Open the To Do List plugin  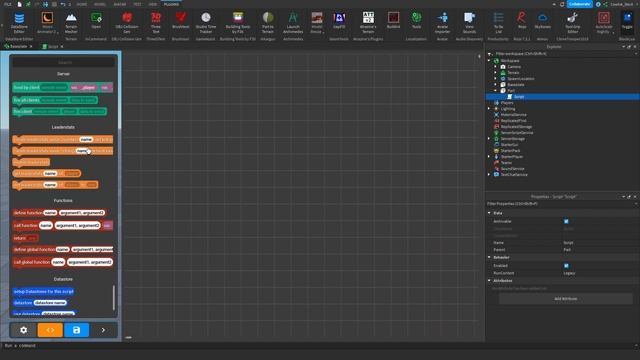[498, 22]
